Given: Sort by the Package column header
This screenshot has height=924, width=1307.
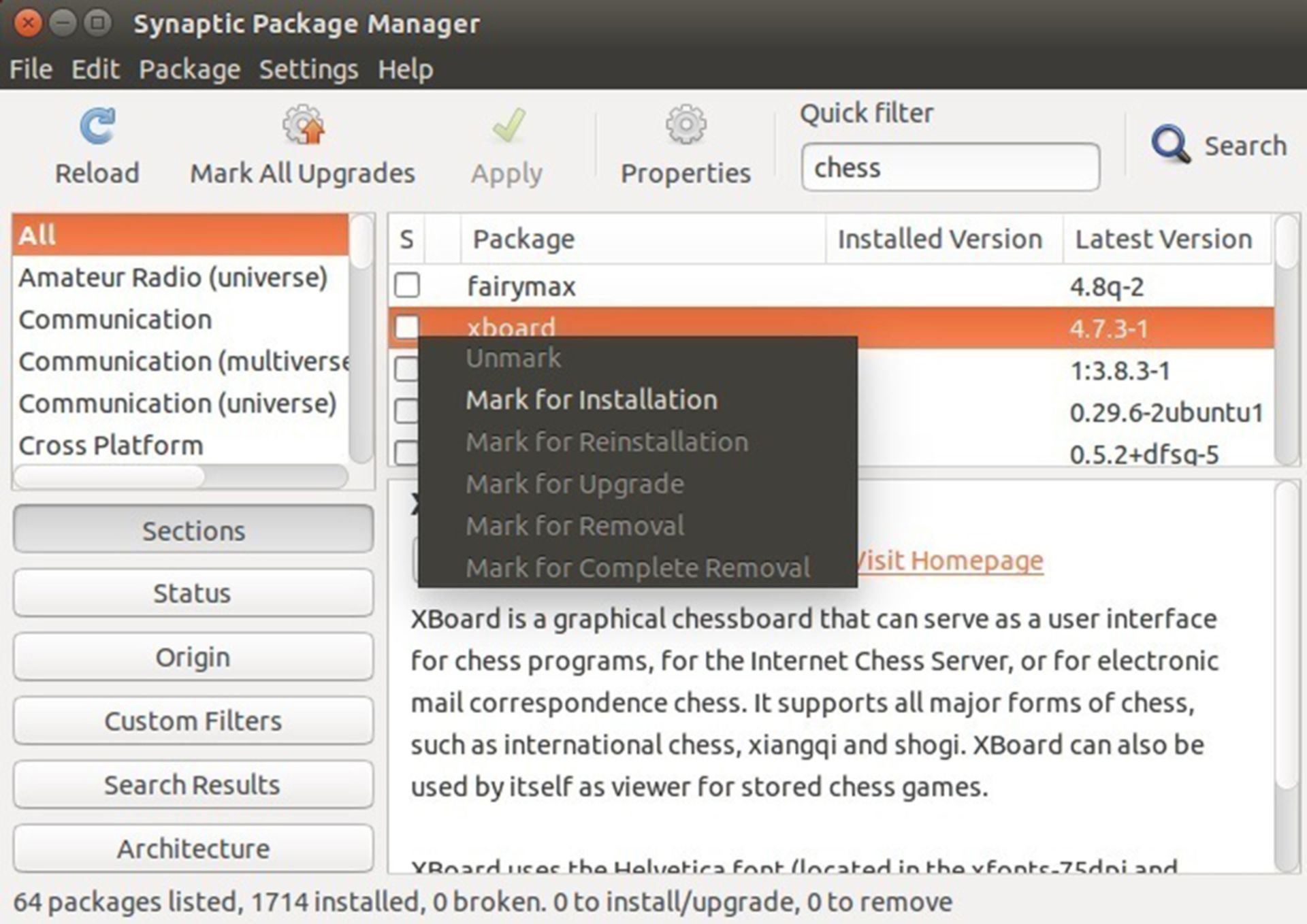Looking at the screenshot, I should (x=643, y=239).
